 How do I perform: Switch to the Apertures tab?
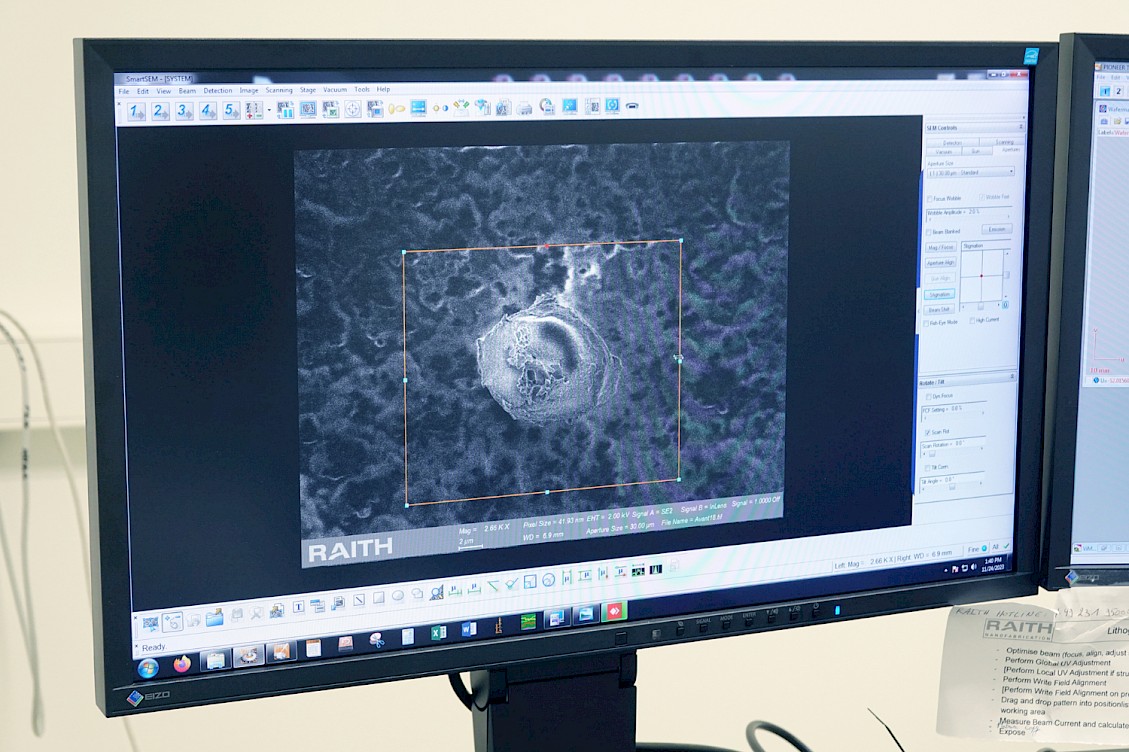pos(1011,149)
